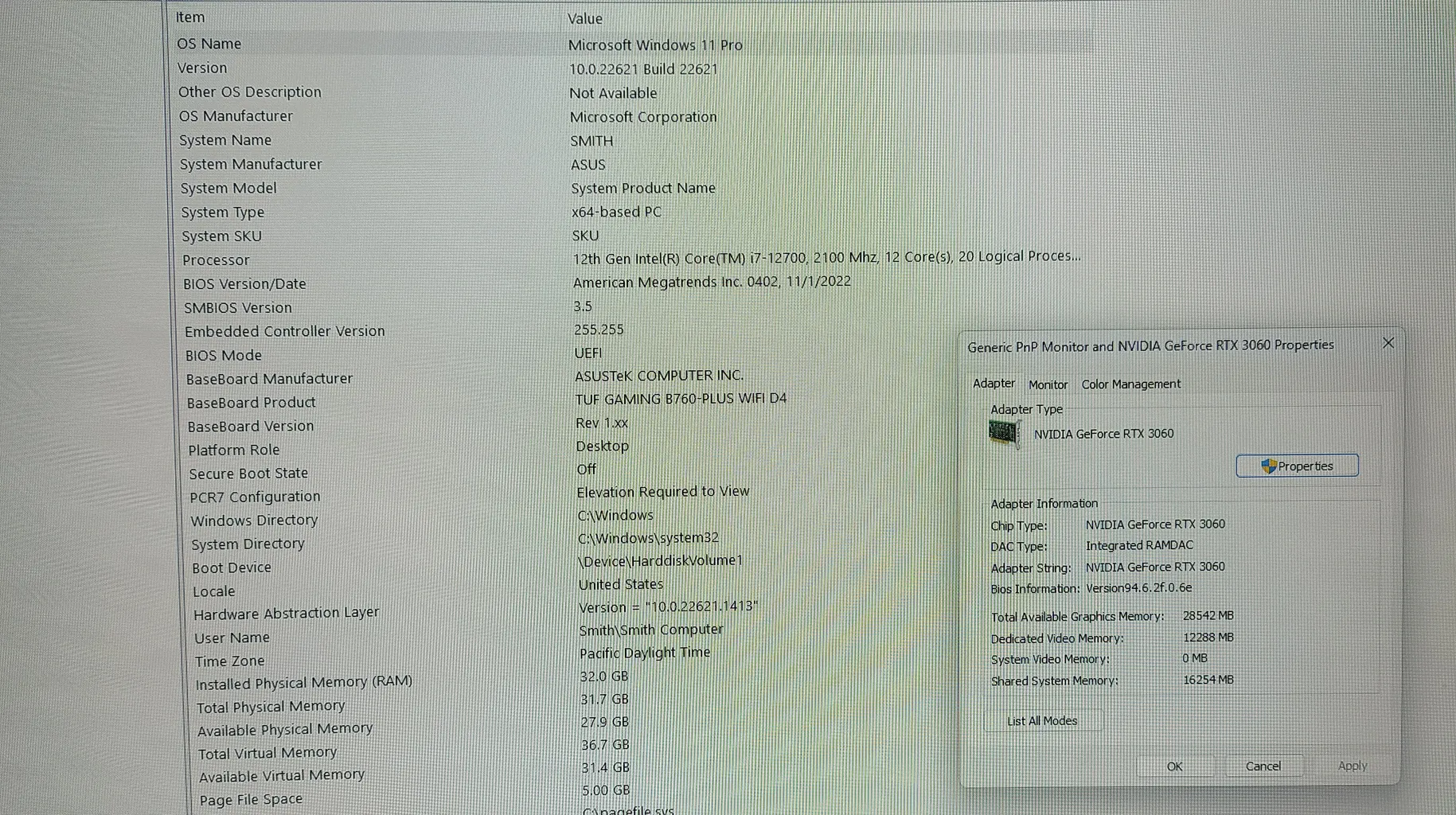Select the Platform Role row
1456x815 pixels.
point(234,450)
